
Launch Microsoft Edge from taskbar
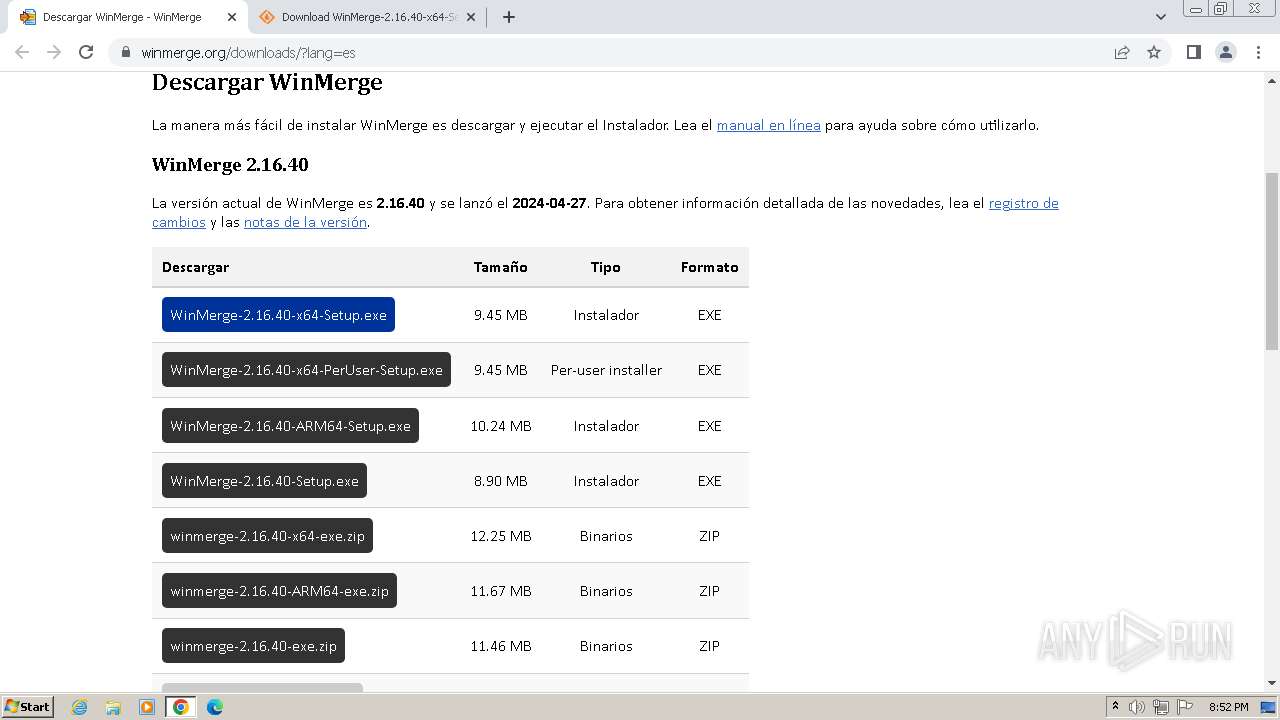click(215, 707)
